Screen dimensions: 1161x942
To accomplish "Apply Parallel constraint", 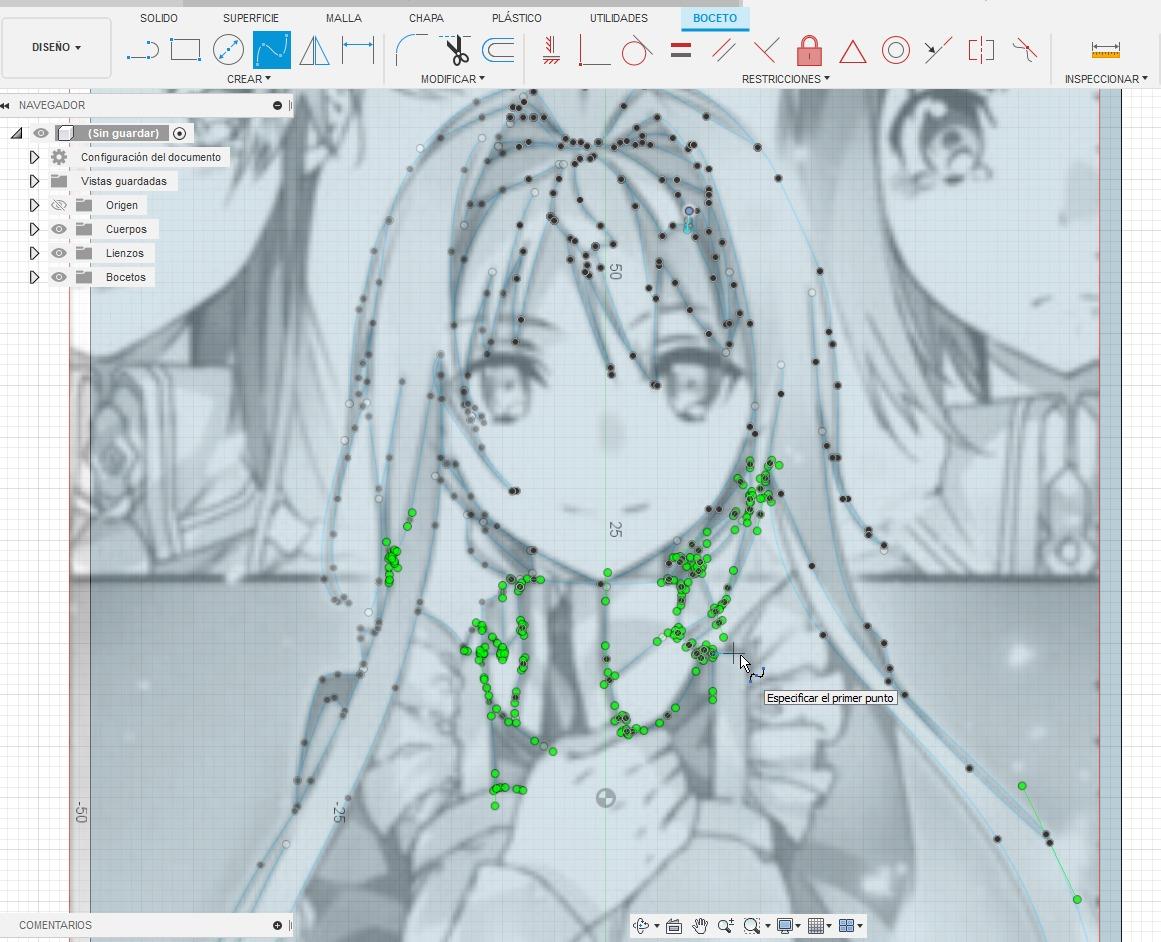I will pyautogui.click(x=723, y=50).
